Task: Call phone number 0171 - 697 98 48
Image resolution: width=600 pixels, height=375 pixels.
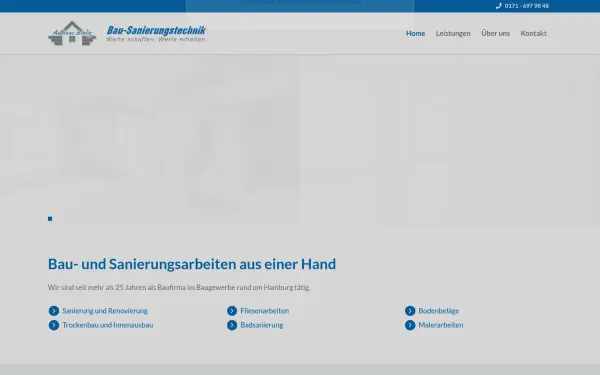Action: [527, 6]
